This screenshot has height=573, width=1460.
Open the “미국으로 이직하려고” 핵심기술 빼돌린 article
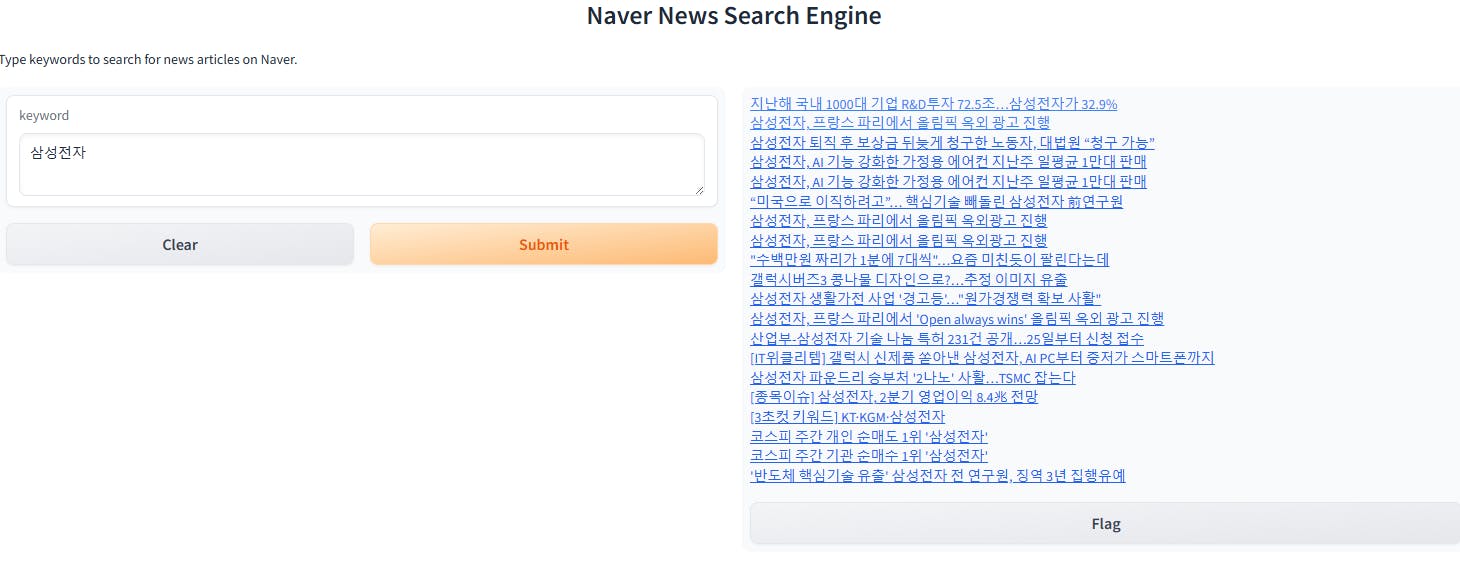coord(936,201)
